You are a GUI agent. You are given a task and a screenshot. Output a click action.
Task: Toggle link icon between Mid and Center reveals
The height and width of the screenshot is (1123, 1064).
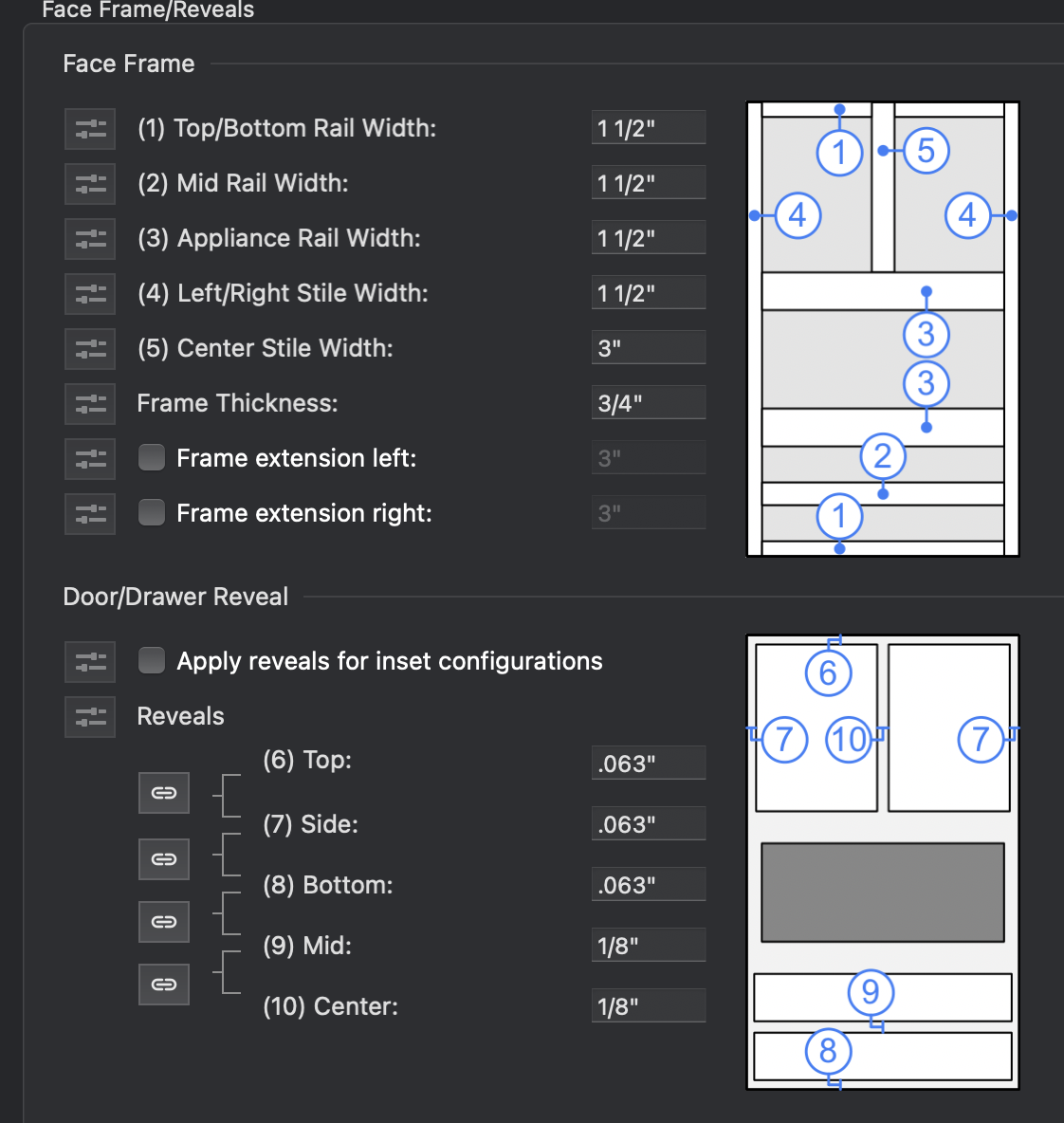164,985
